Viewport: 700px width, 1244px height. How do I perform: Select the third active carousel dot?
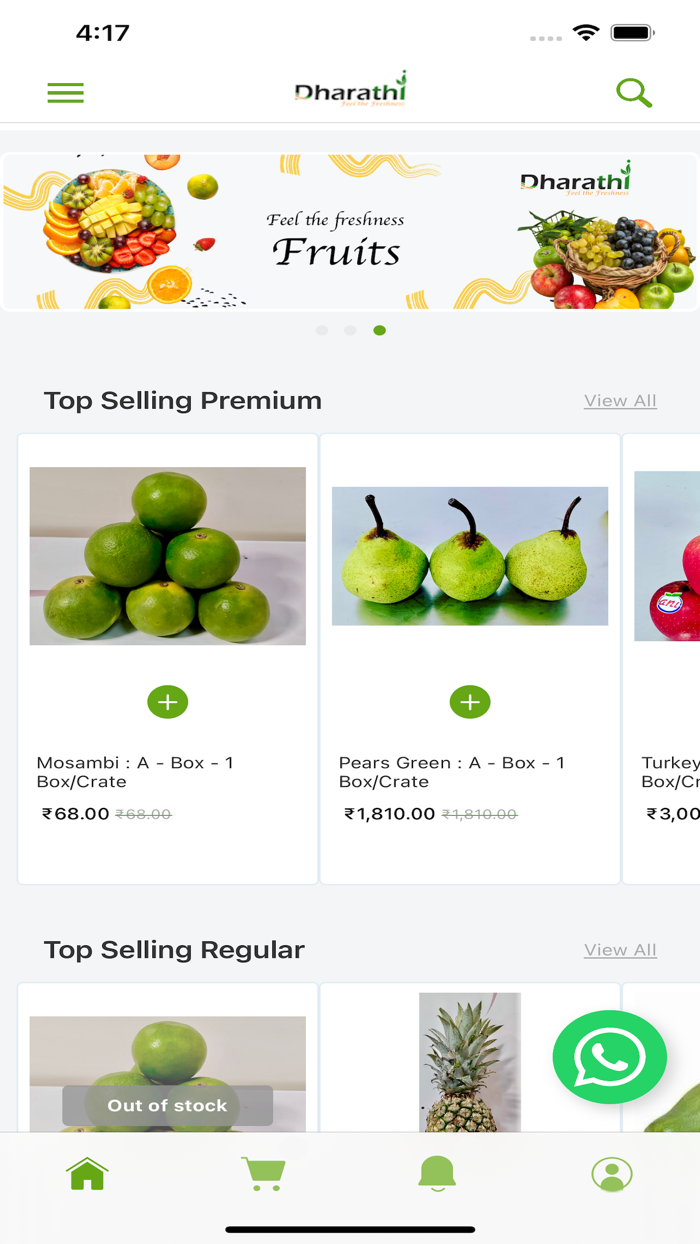click(x=379, y=330)
